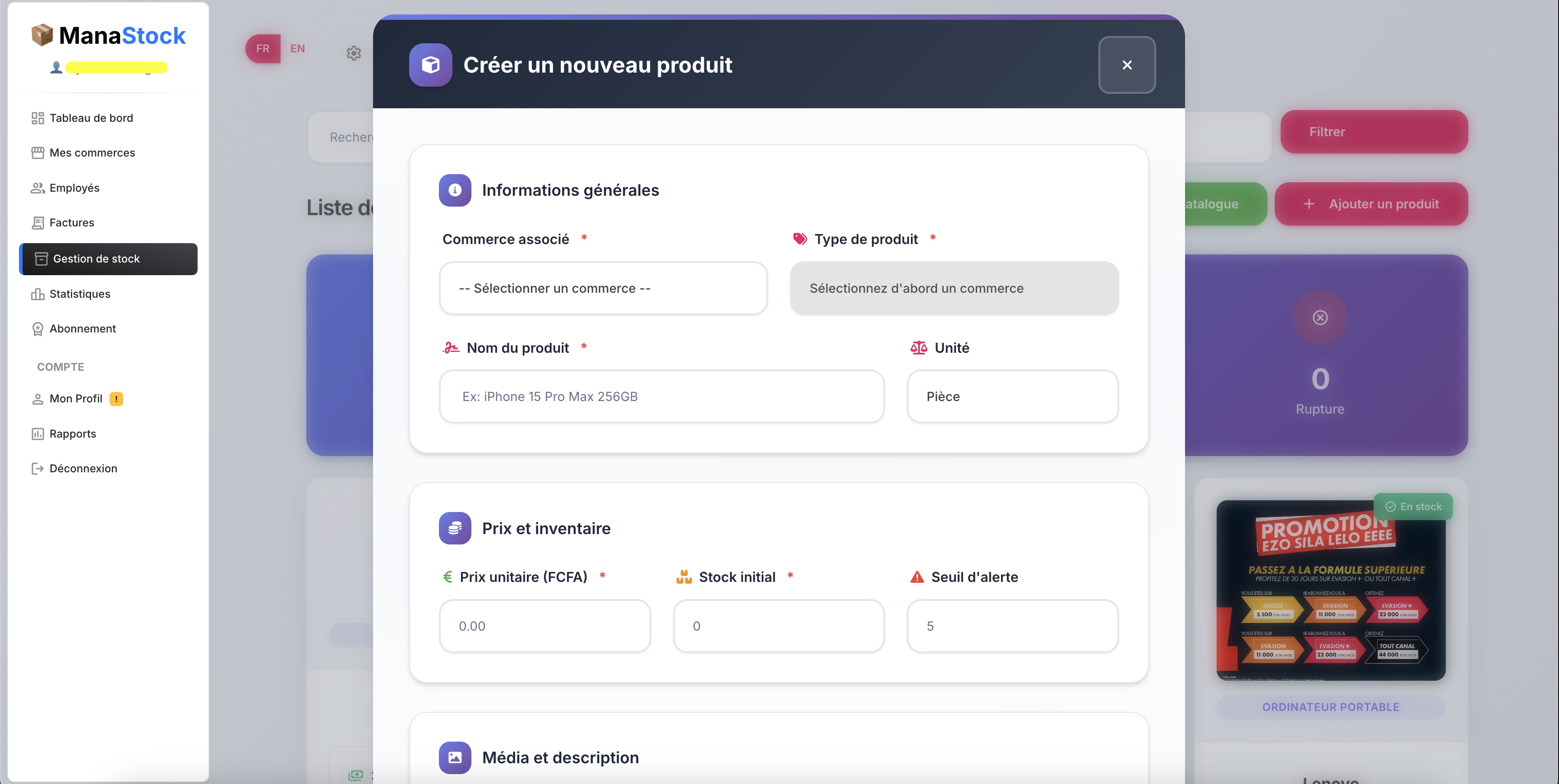Click the euro icon by Prix unitaire
1559x784 pixels.
tap(447, 577)
